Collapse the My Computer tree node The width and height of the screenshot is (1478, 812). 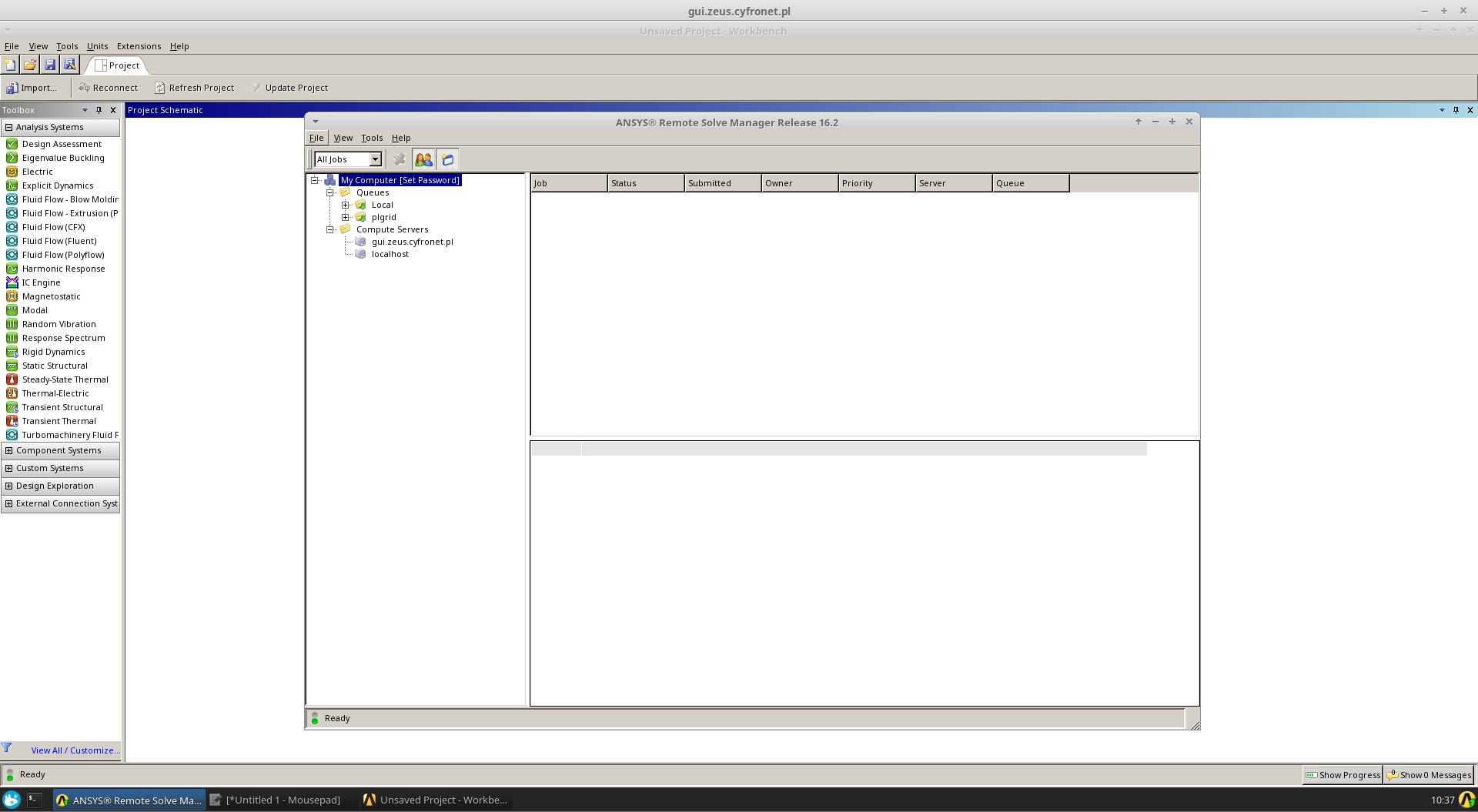click(314, 180)
